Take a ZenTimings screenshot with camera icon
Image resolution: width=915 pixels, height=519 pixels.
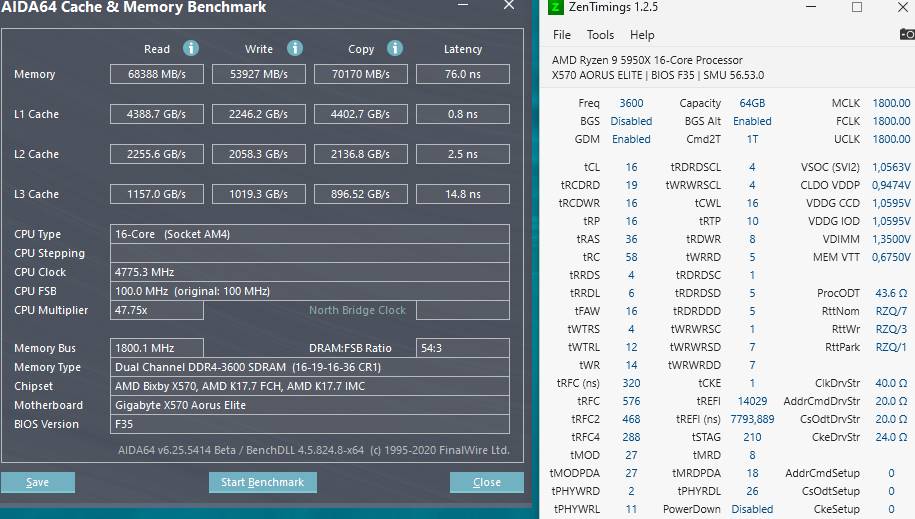tap(907, 34)
